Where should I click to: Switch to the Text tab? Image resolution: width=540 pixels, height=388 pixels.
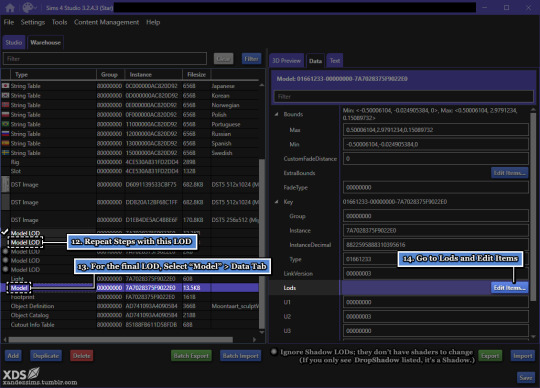pos(335,61)
